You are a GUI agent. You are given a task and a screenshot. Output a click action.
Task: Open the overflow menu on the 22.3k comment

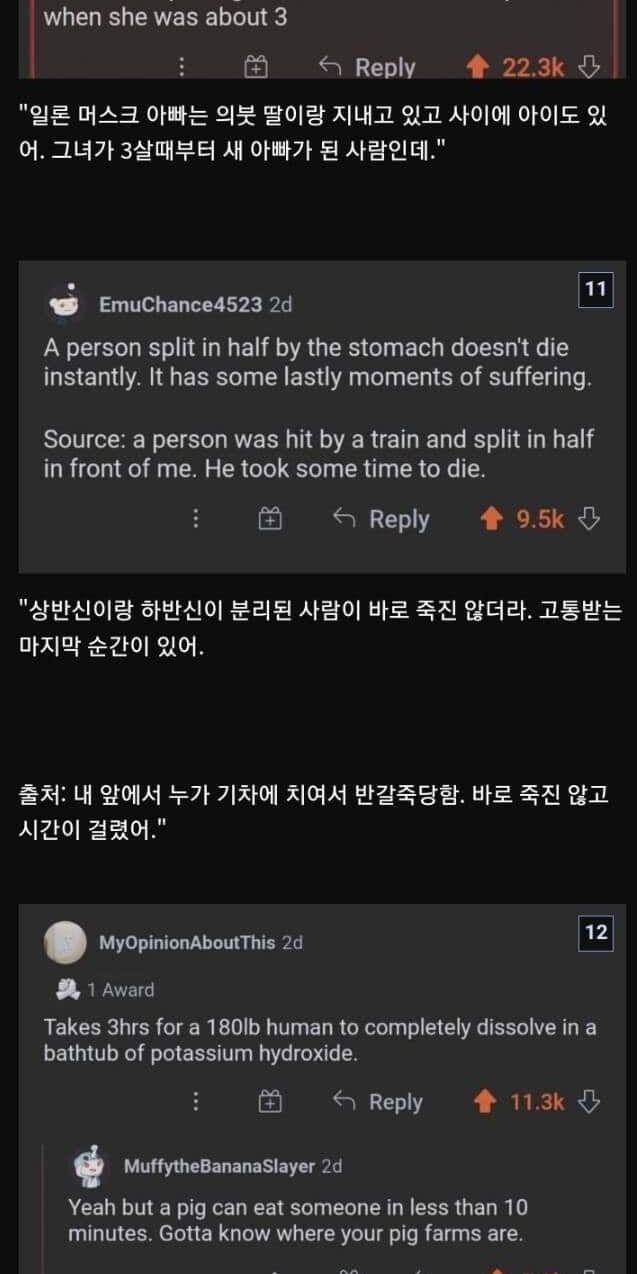point(182,67)
